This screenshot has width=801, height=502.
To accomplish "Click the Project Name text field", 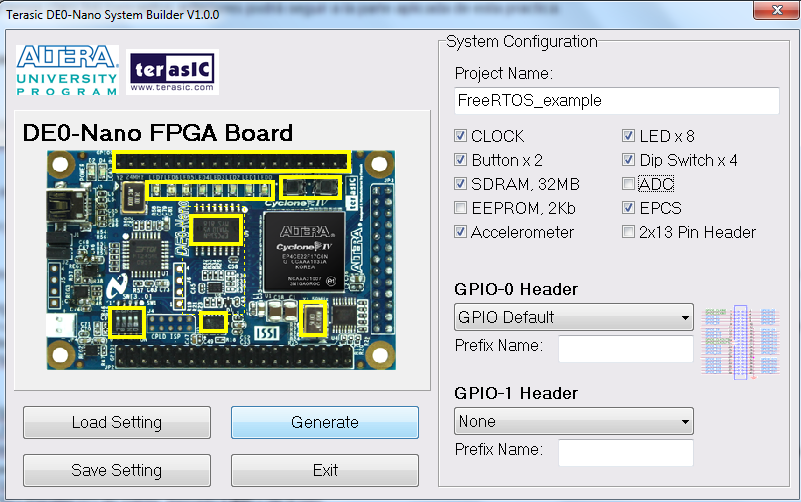I will point(616,101).
